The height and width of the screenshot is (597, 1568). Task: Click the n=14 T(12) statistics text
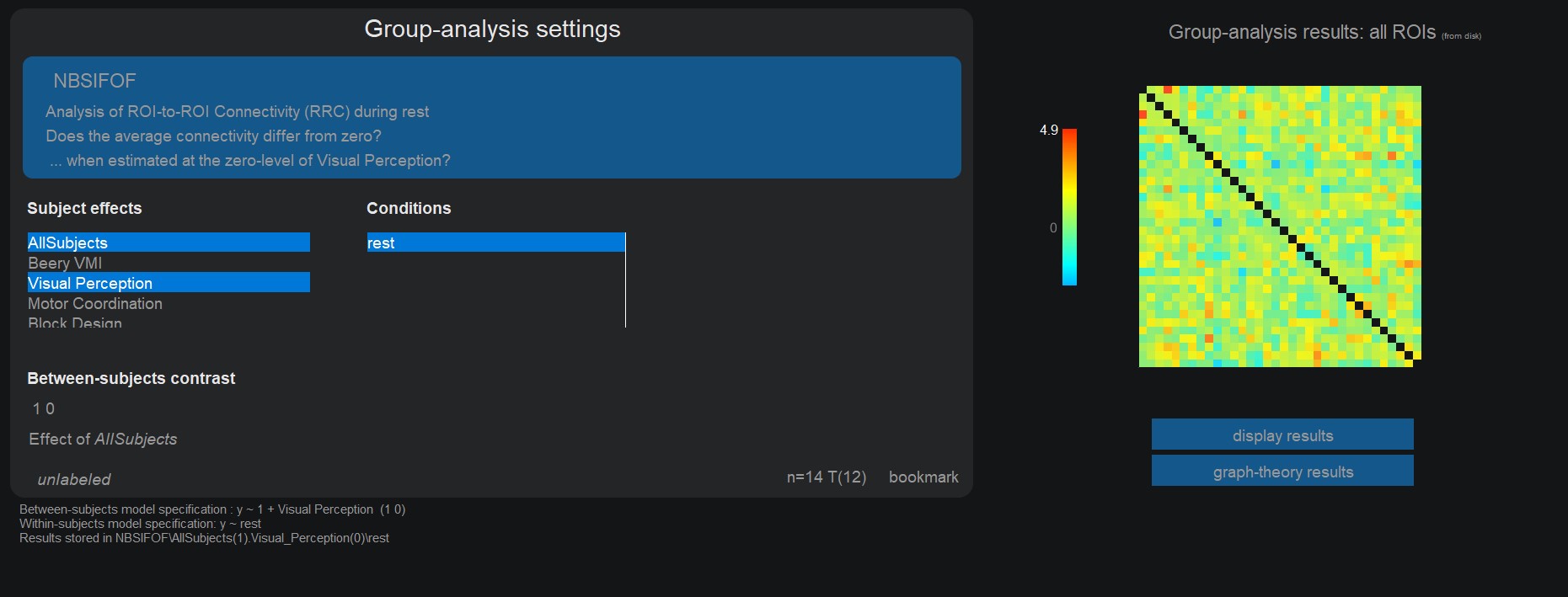[826, 477]
